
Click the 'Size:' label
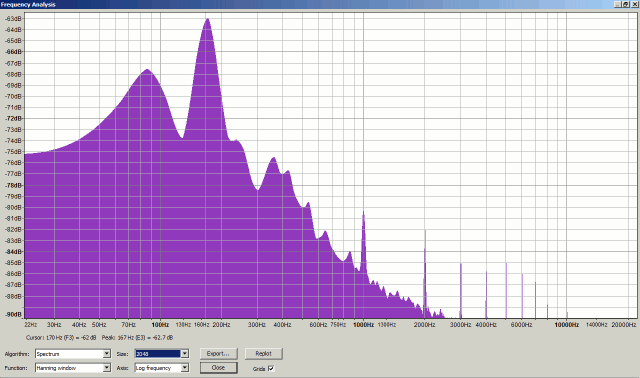[122, 354]
